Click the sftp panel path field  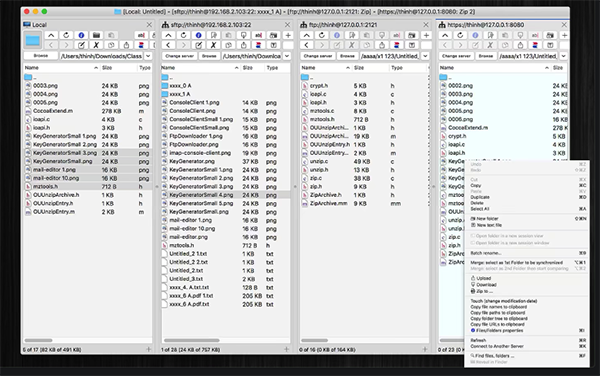coord(252,56)
